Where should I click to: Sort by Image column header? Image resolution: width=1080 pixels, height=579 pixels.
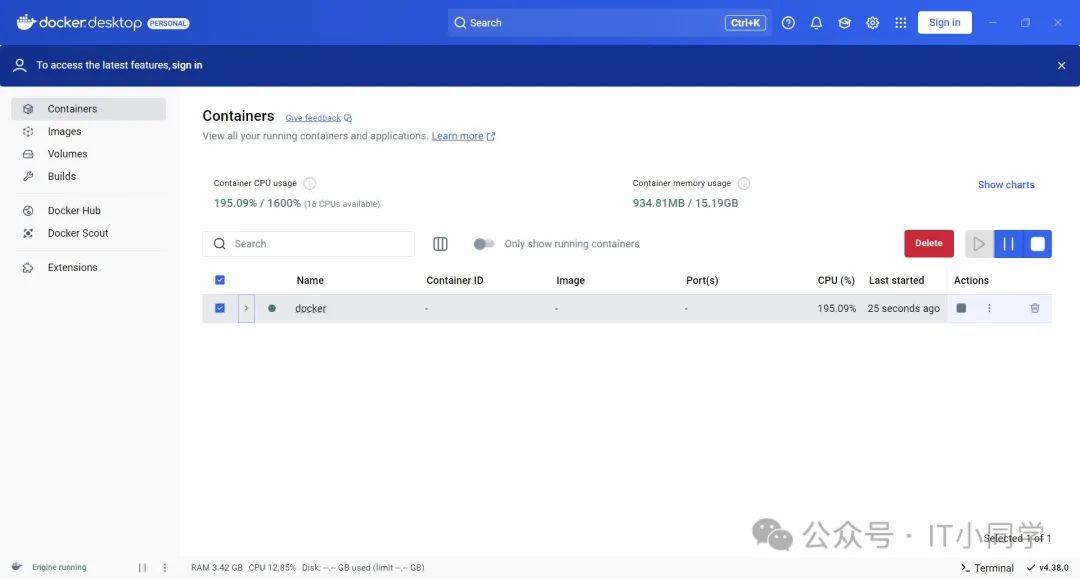click(x=570, y=280)
